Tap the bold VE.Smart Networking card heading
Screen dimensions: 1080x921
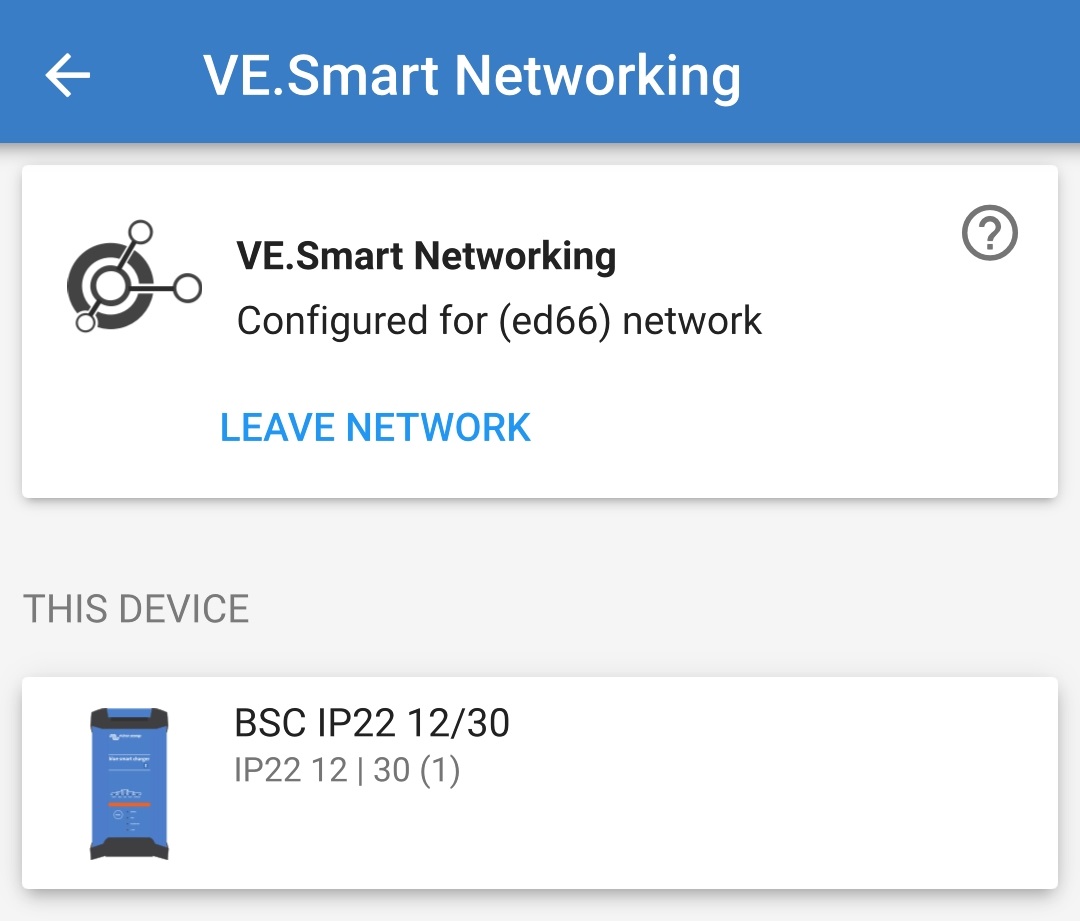[426, 256]
